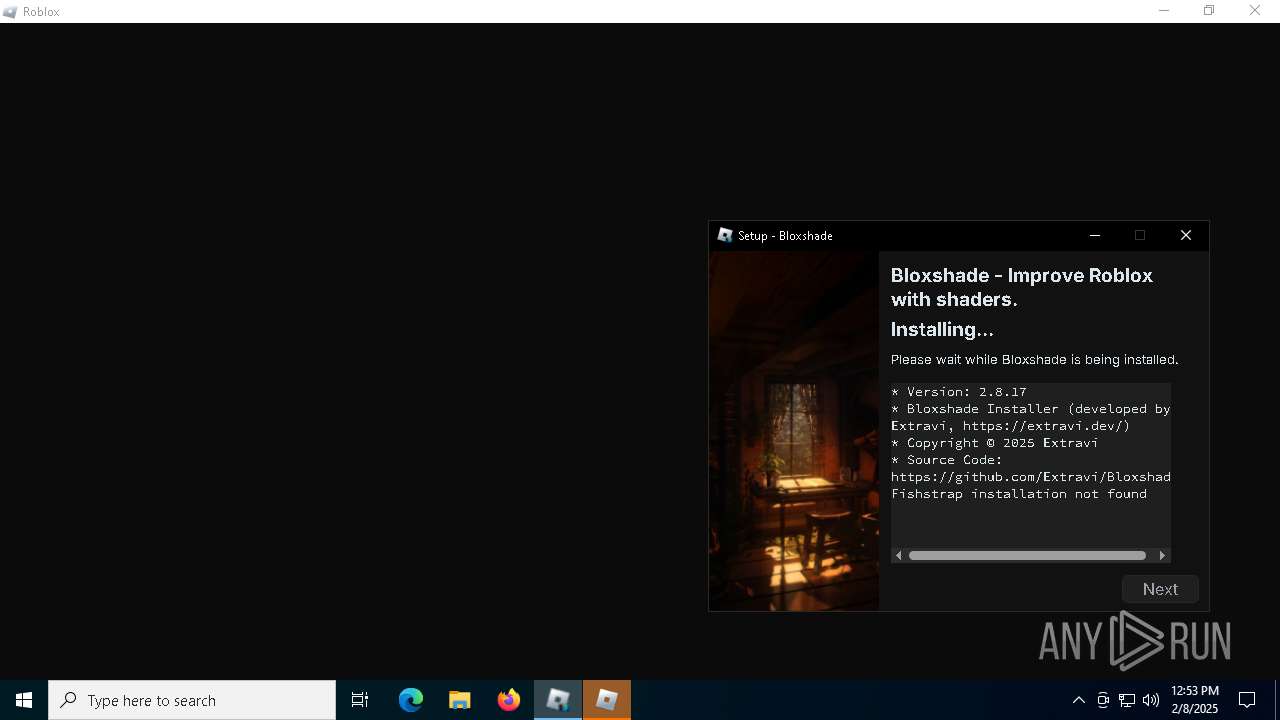Click the Next button in Bloxshade setup
Viewport: 1280px width, 720px height.
coord(1160,589)
